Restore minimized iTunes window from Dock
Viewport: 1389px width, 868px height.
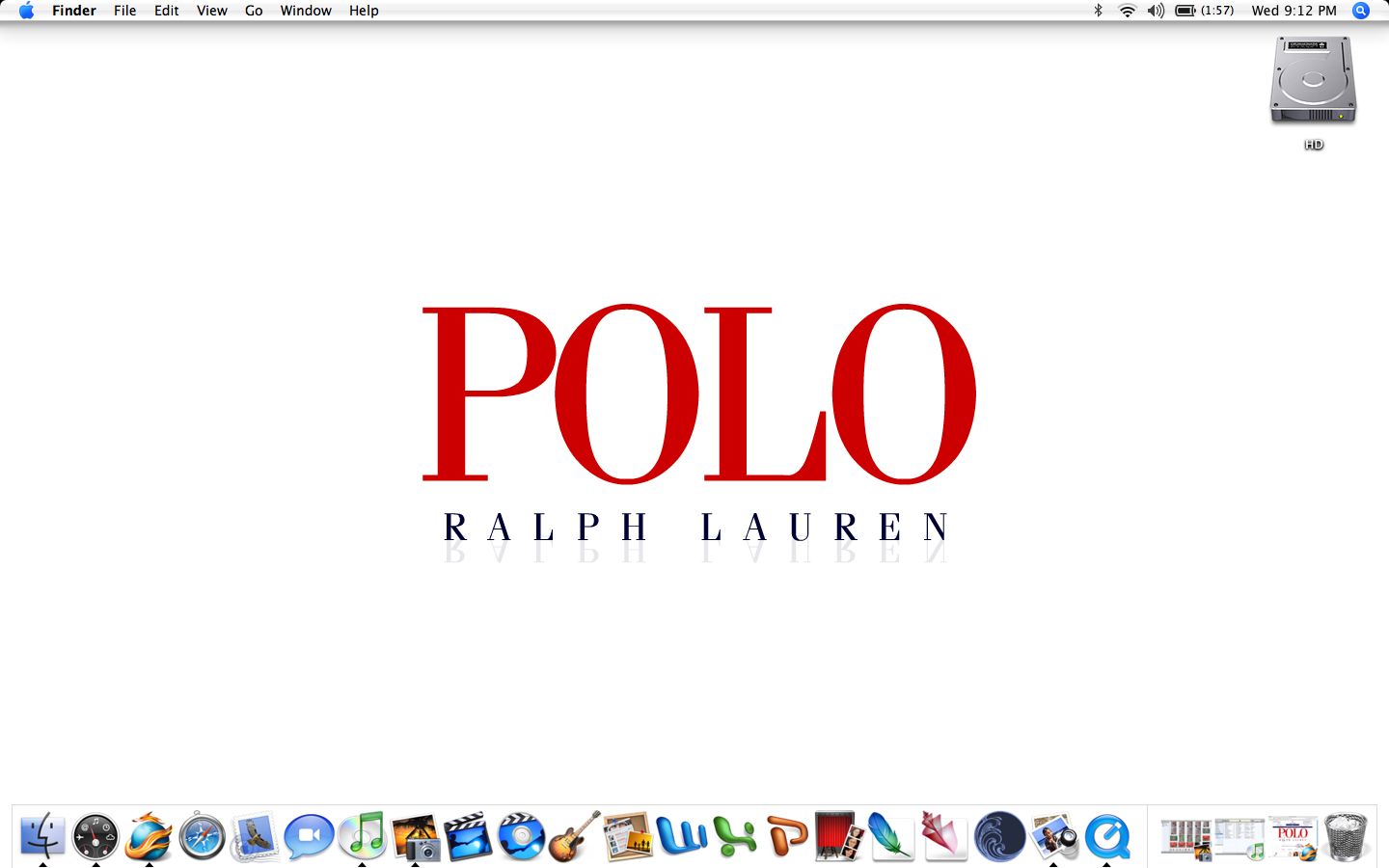pos(1239,838)
